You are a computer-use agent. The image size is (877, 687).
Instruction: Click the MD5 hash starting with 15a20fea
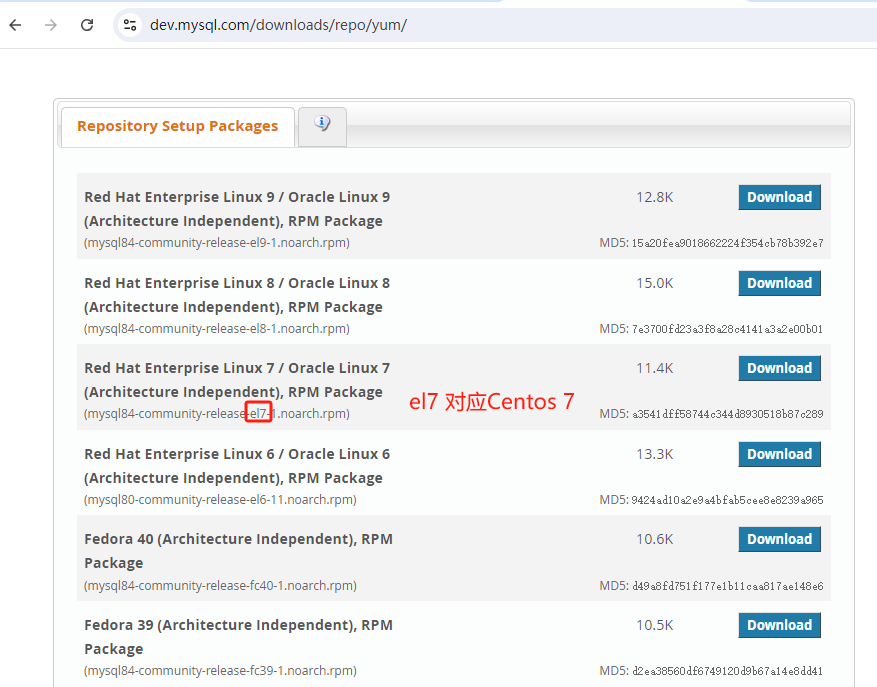[x=728, y=243]
